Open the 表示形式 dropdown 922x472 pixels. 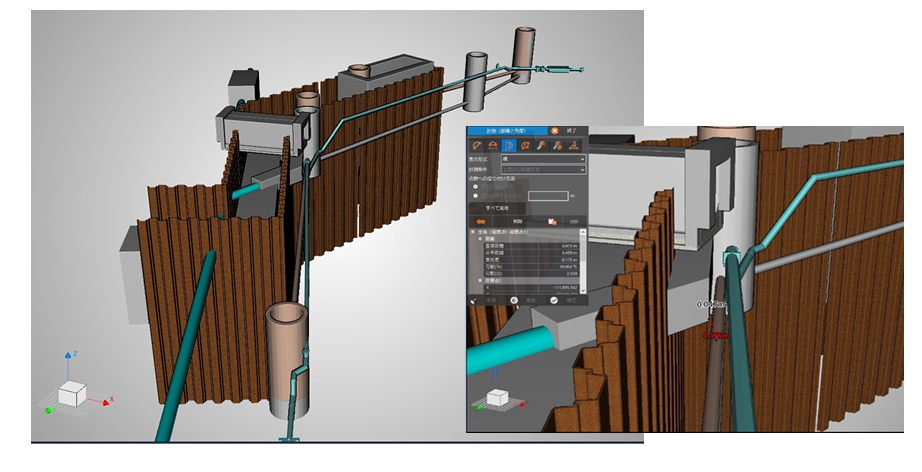coord(543,159)
